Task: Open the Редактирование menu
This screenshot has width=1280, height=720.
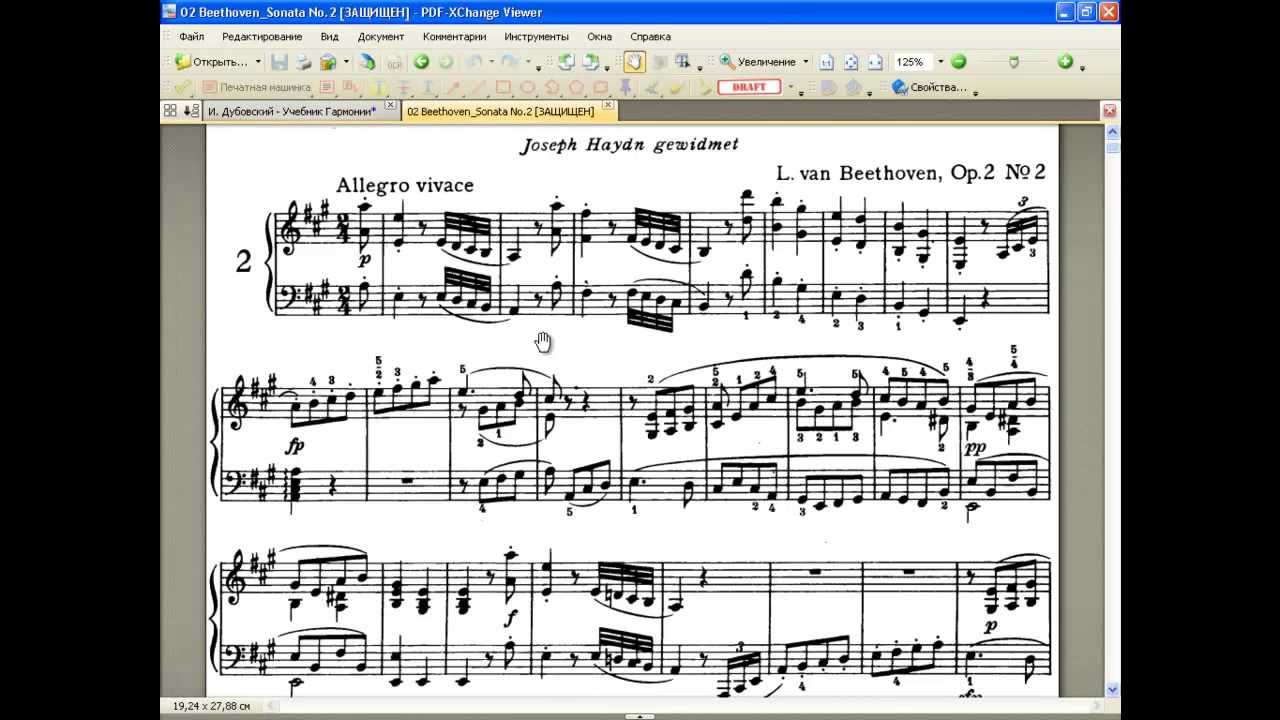Action: coord(262,37)
